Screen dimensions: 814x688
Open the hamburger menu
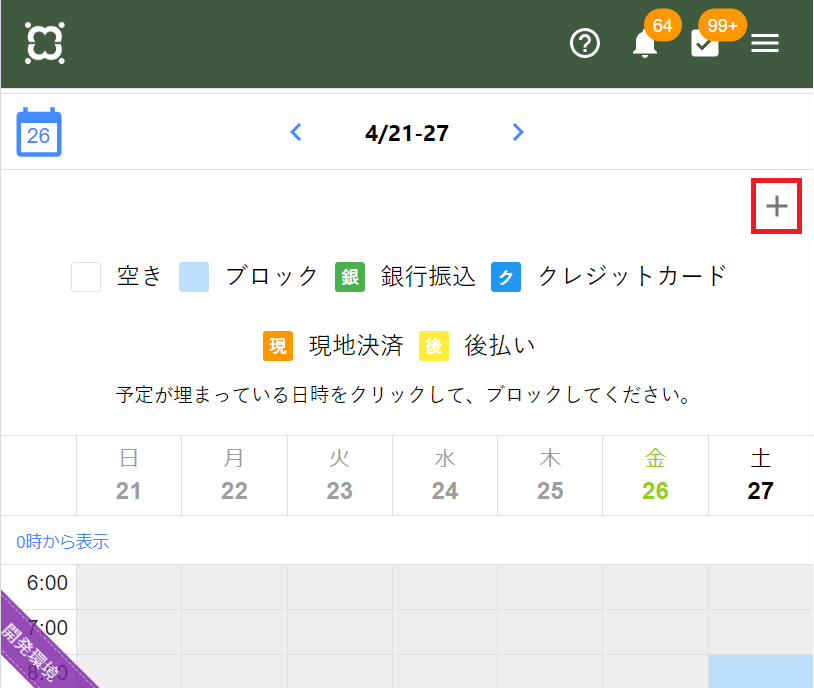pos(765,44)
